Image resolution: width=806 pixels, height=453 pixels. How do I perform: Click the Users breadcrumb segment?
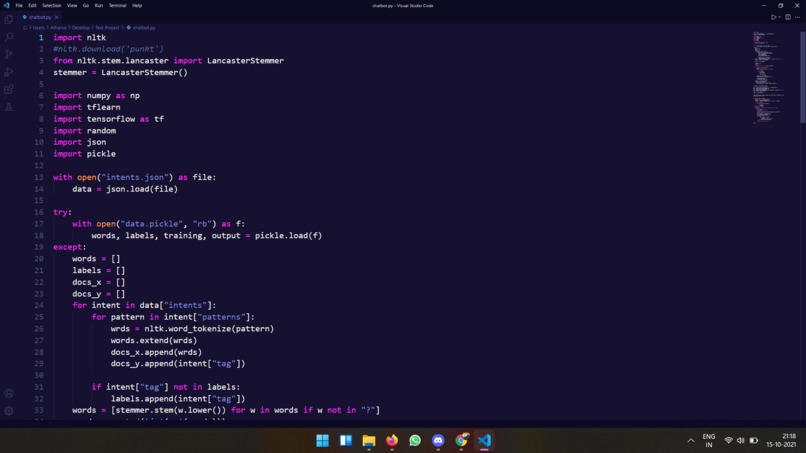39,28
